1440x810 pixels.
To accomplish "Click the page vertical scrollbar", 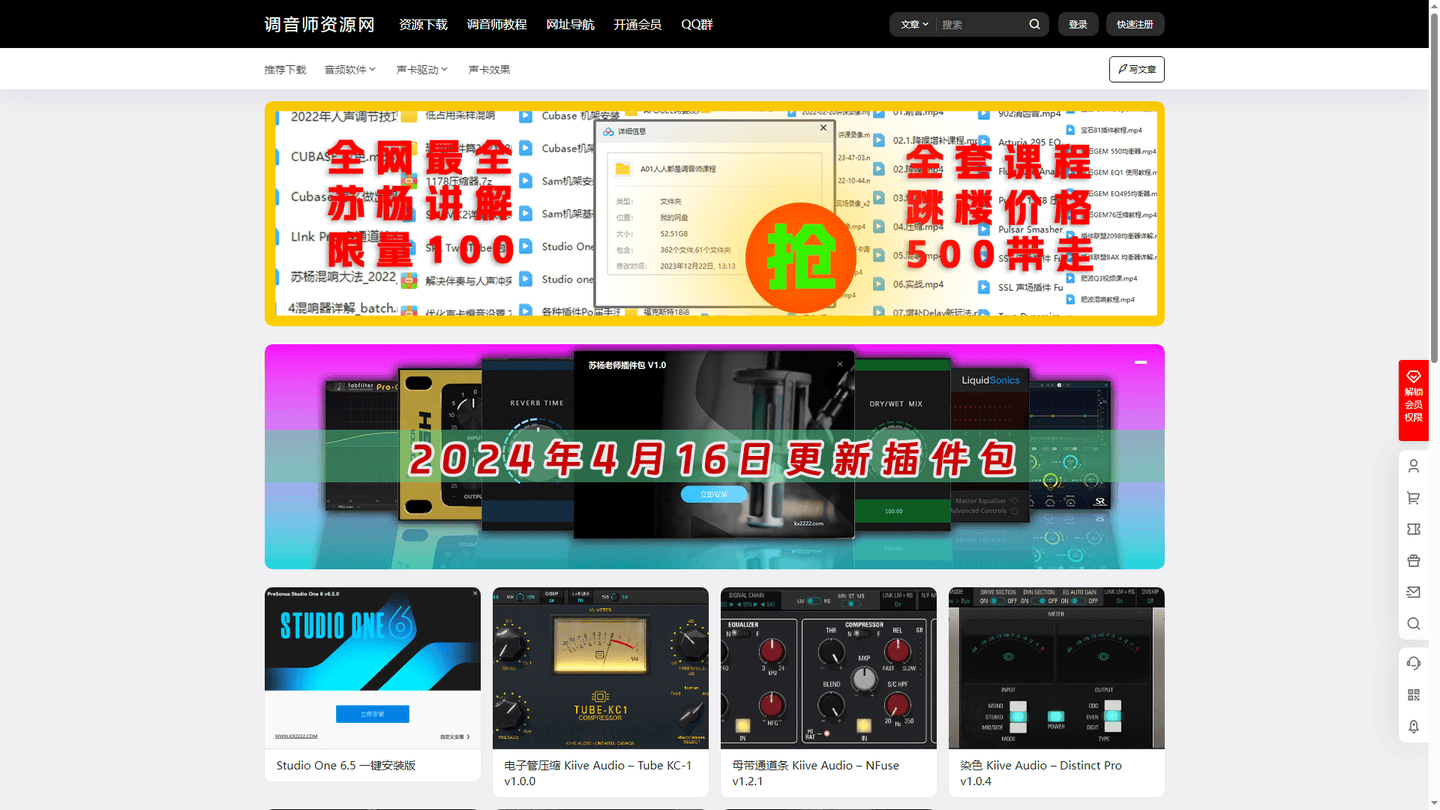I will (1434, 190).
